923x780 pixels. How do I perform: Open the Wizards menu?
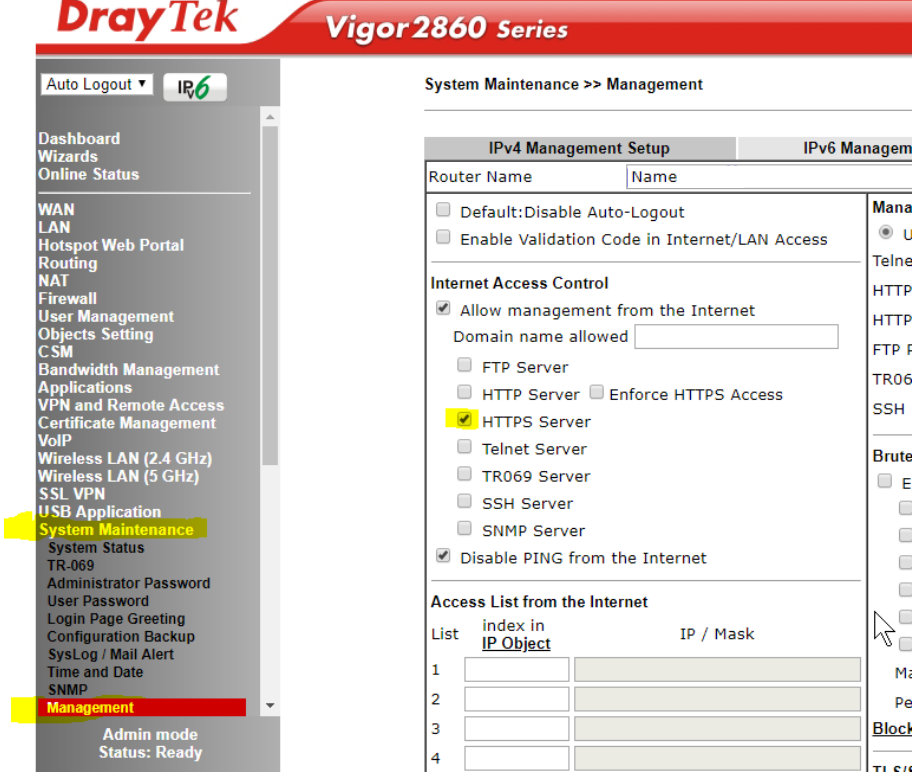coord(68,157)
